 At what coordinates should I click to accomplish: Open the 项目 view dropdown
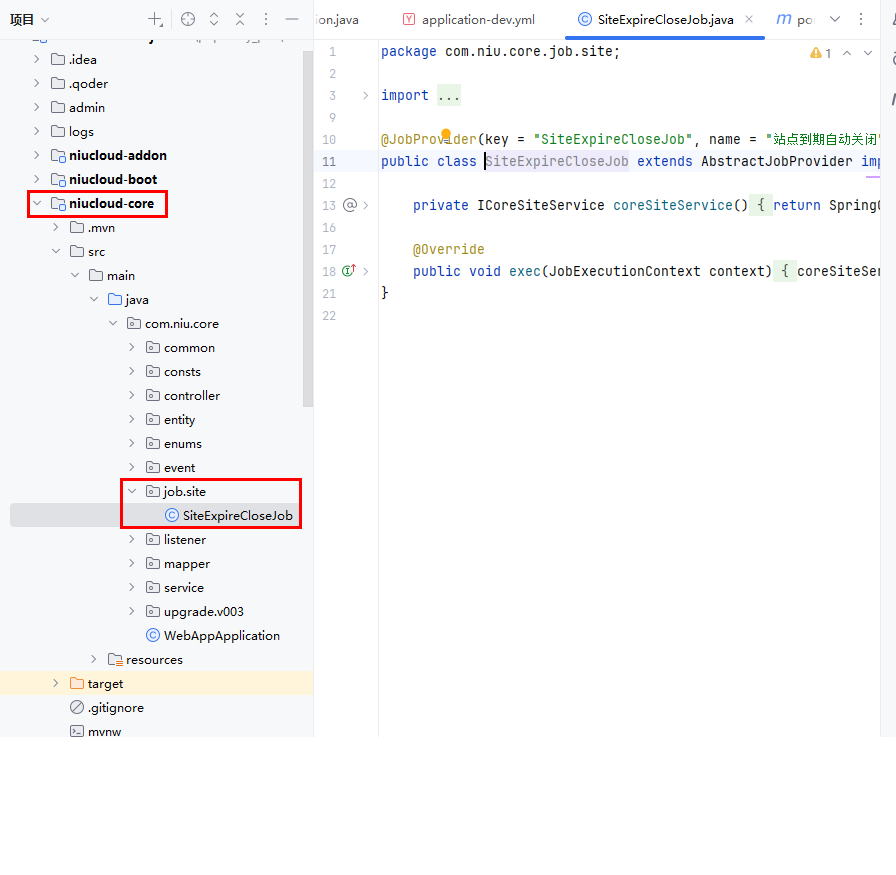30,19
